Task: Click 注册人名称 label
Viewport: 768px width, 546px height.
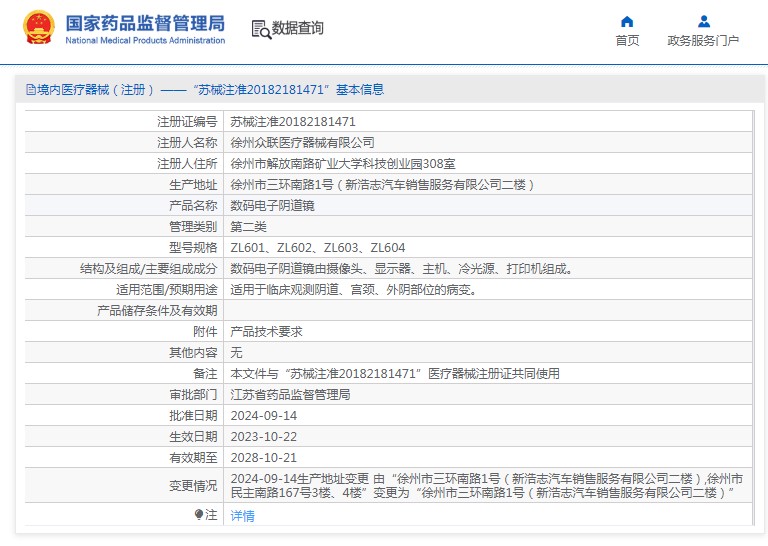Action: (187, 142)
